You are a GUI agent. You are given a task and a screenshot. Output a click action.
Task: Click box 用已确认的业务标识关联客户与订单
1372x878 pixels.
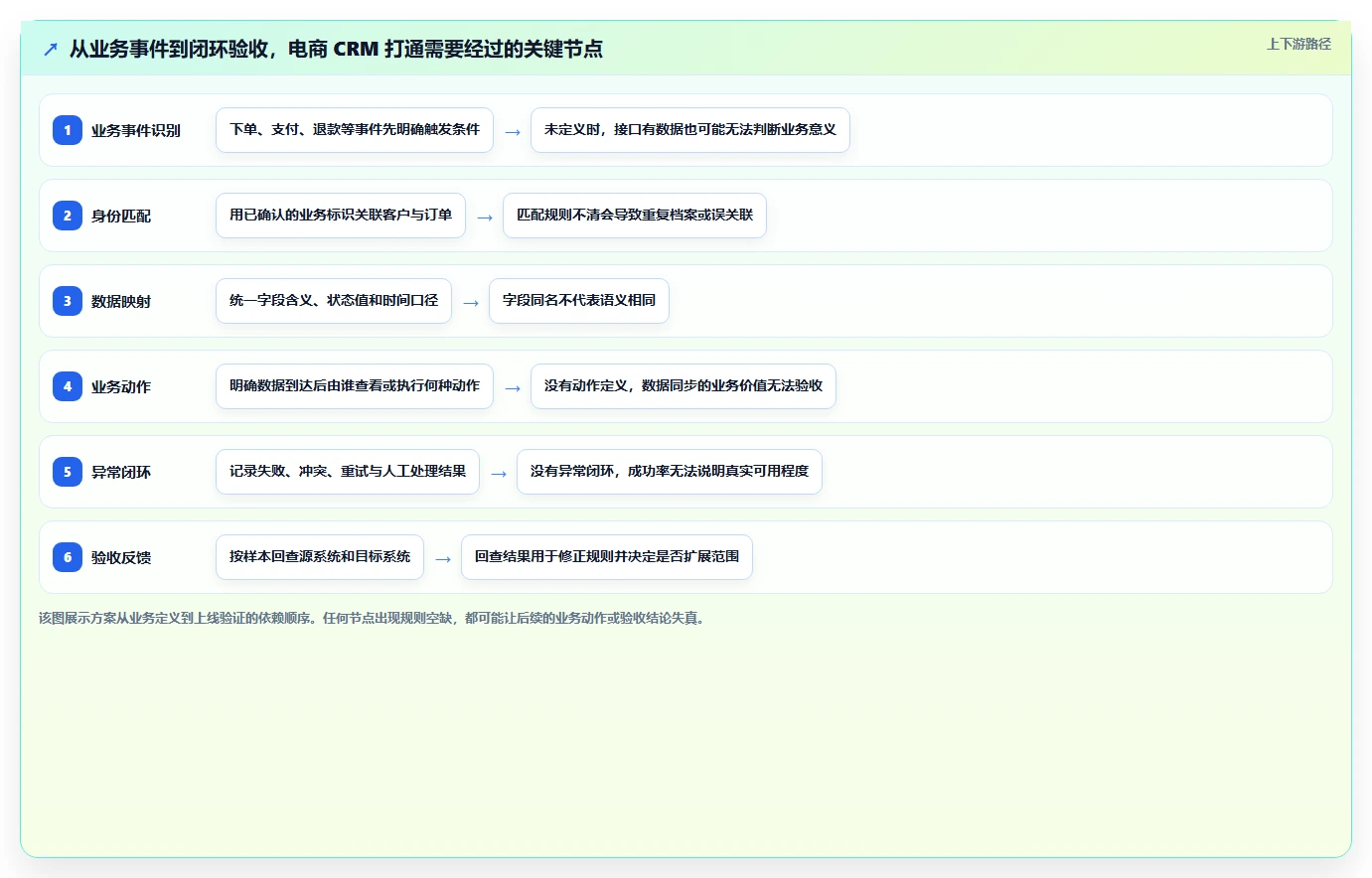click(341, 216)
